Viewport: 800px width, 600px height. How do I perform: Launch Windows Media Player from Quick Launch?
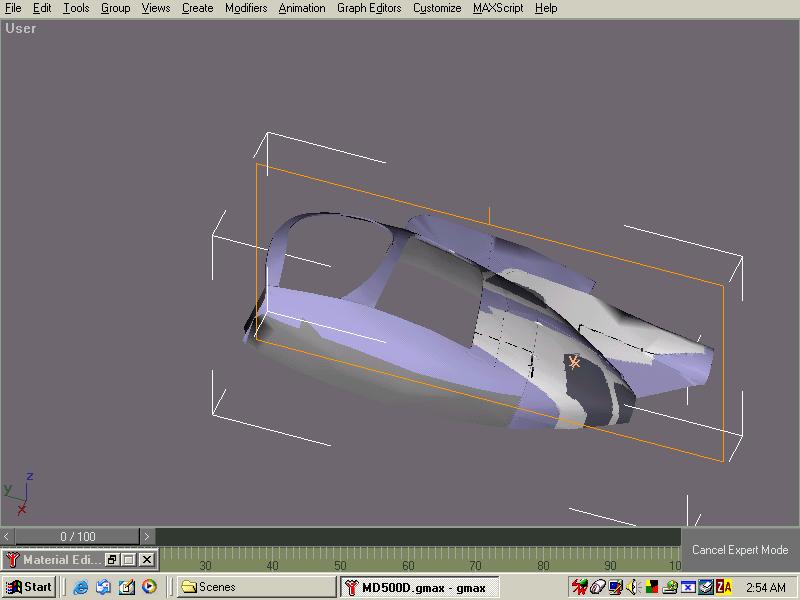pos(149,587)
